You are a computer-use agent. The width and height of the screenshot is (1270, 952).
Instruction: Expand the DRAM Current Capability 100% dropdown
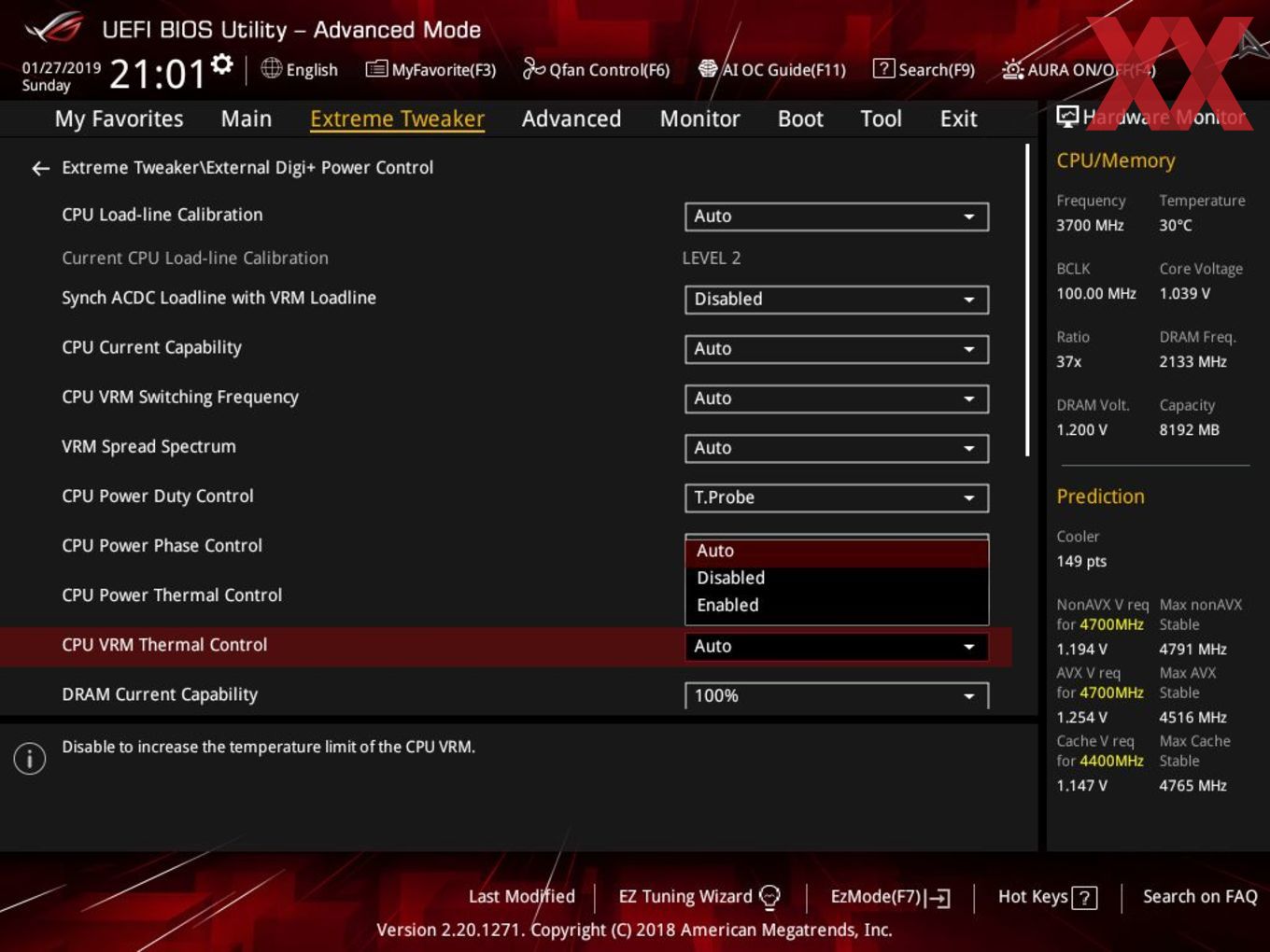pyautogui.click(x=836, y=695)
